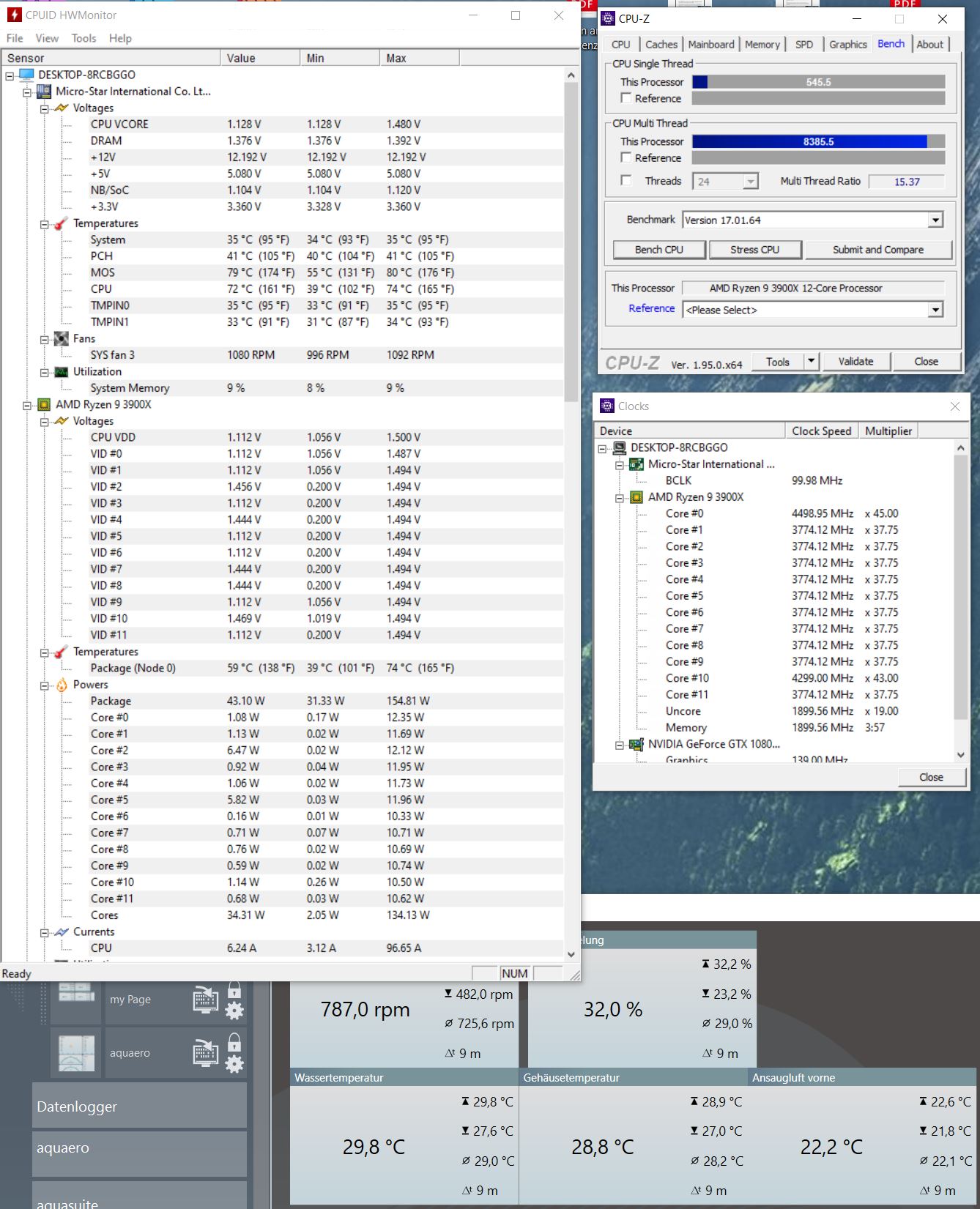
Task: Click the Utilization icon under Micro-Star
Action: click(62, 372)
